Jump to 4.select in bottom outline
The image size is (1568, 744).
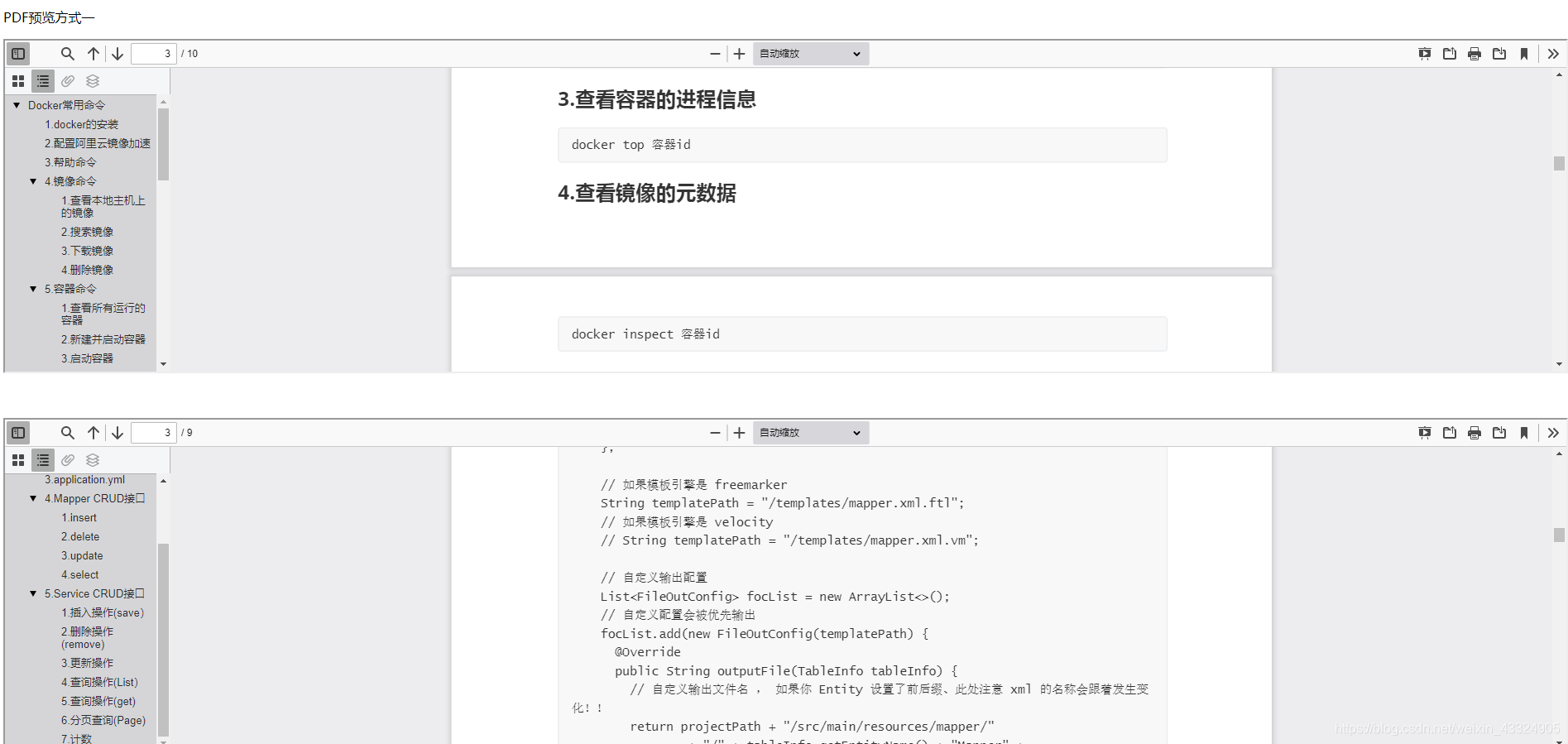coord(79,575)
